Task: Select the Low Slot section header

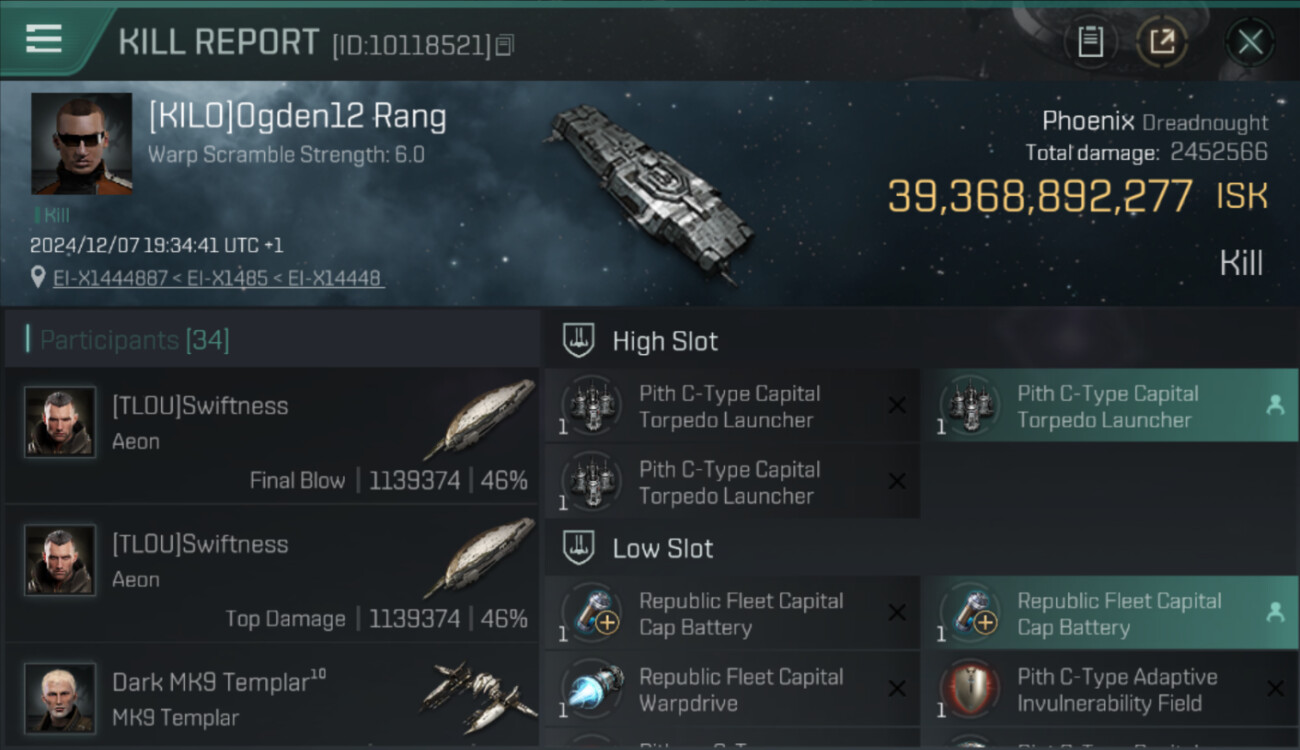Action: coord(663,548)
